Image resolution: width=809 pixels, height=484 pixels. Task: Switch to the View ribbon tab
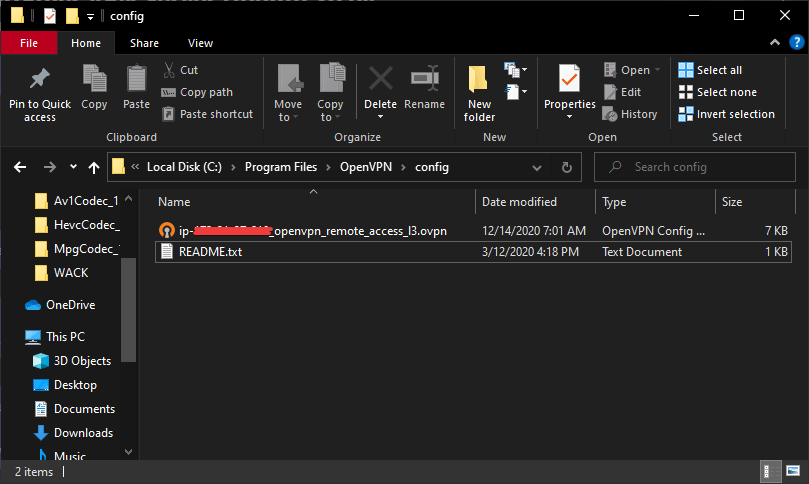pyautogui.click(x=200, y=43)
